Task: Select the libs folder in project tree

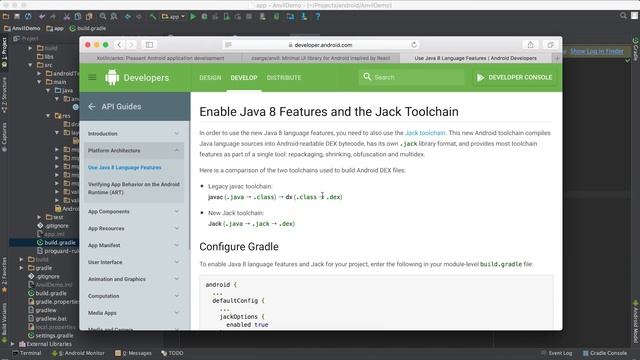Action: point(45,57)
